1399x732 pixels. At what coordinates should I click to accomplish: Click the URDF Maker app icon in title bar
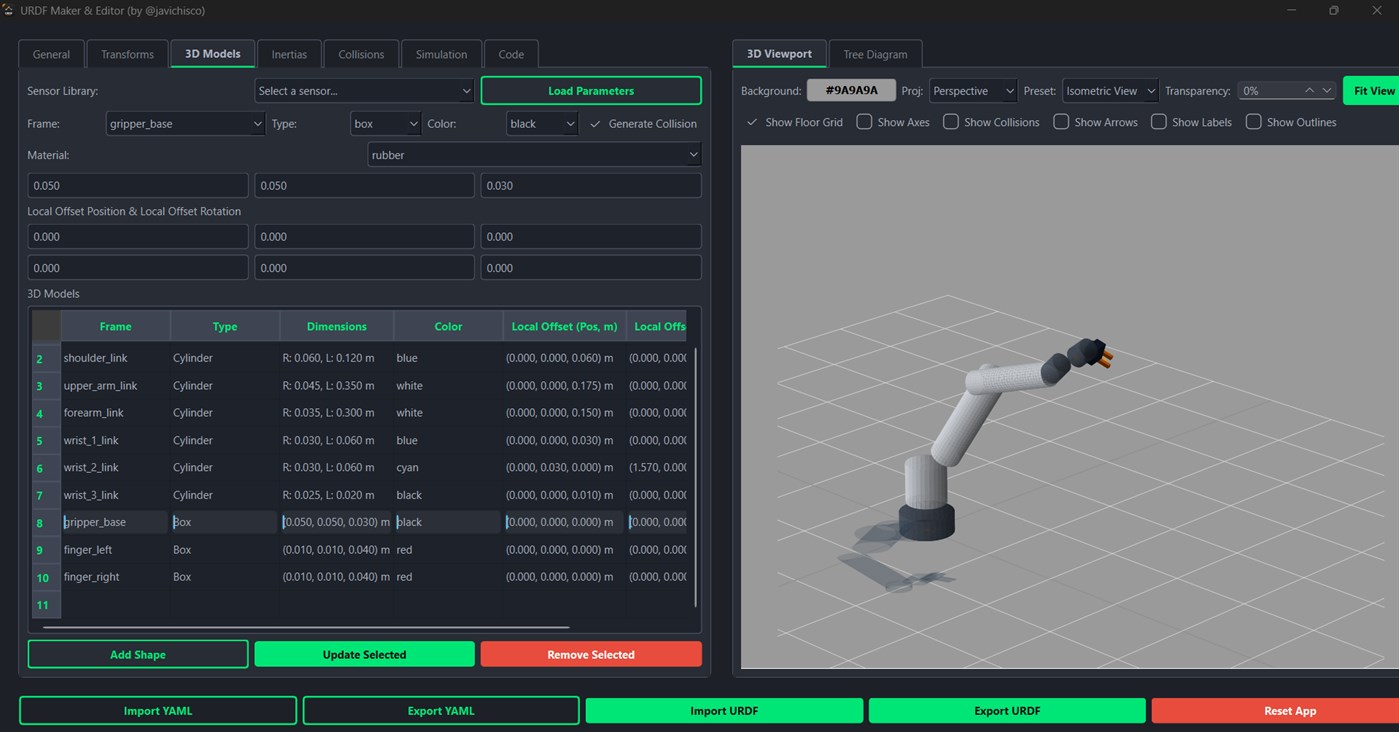click(9, 10)
